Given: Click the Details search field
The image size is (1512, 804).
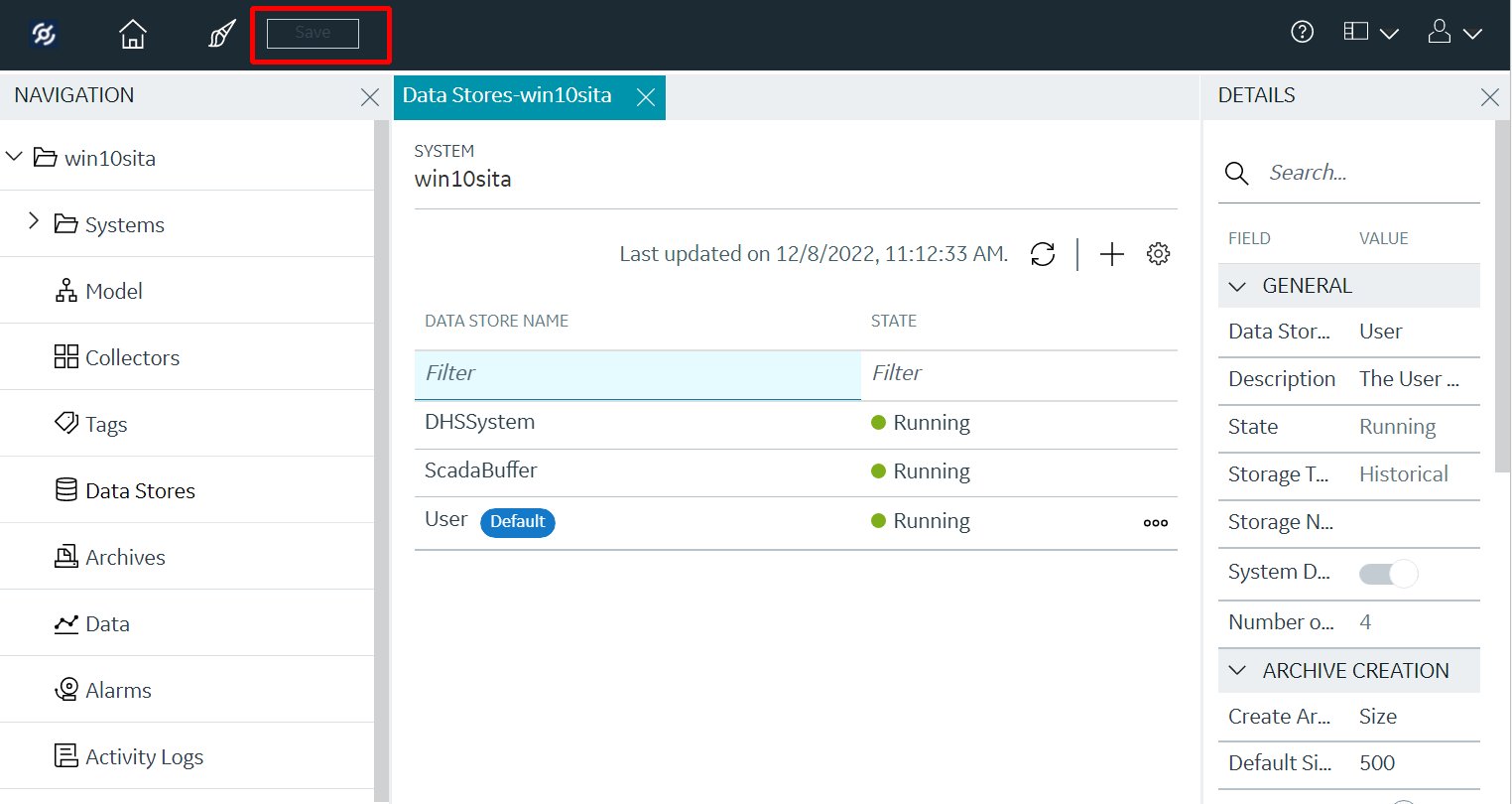Looking at the screenshot, I should [x=1373, y=173].
